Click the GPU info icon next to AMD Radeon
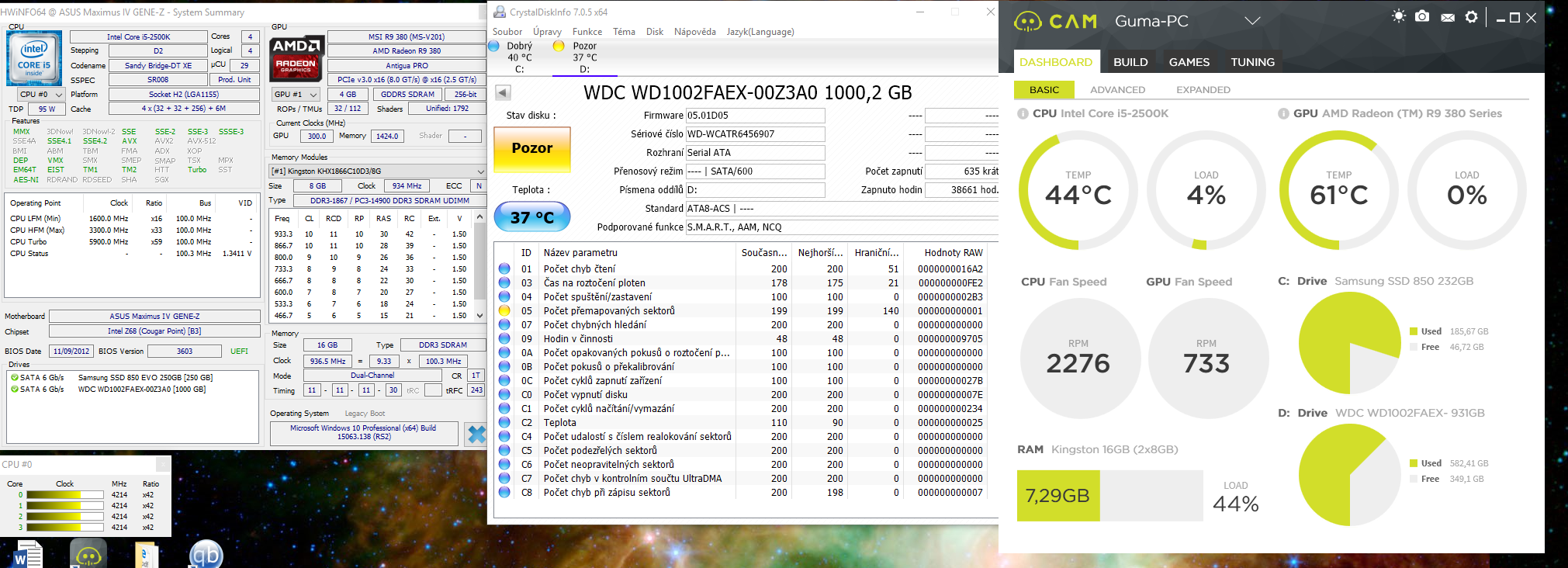The height and width of the screenshot is (568, 1568). [1283, 114]
